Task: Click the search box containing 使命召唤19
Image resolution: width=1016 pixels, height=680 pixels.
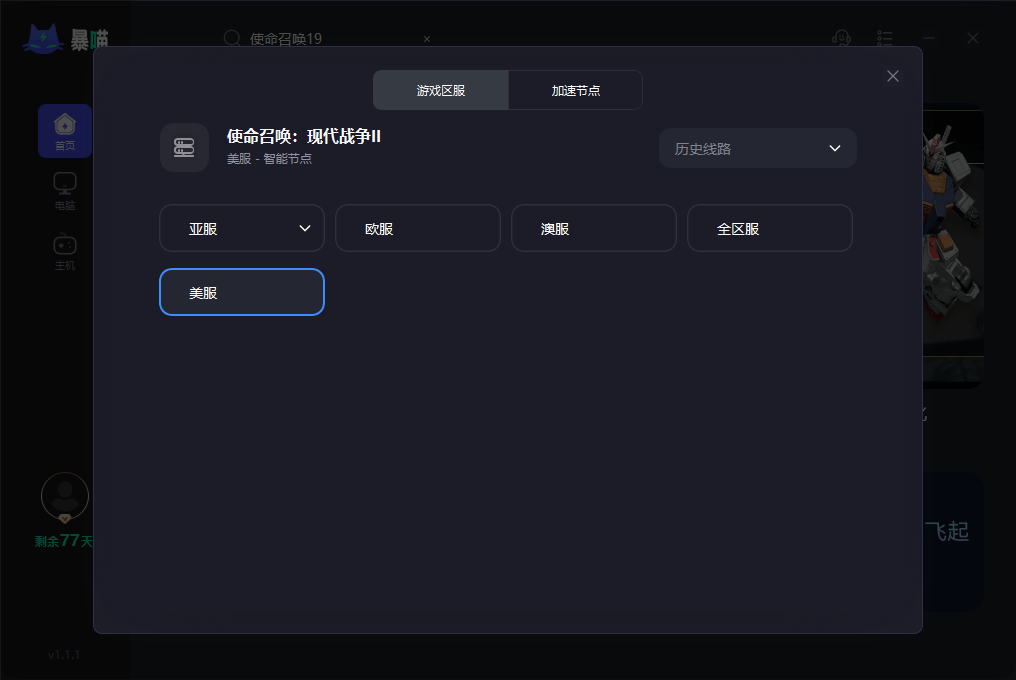Action: click(x=327, y=39)
